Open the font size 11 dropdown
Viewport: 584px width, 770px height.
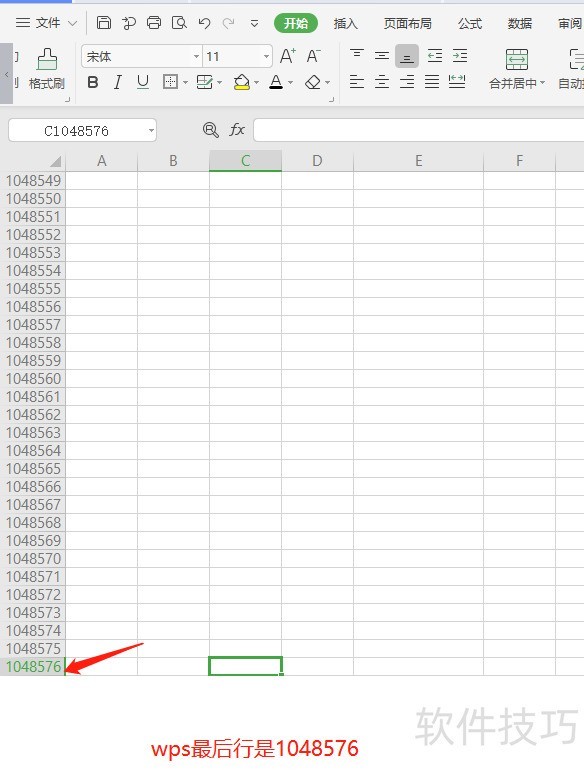click(x=266, y=57)
